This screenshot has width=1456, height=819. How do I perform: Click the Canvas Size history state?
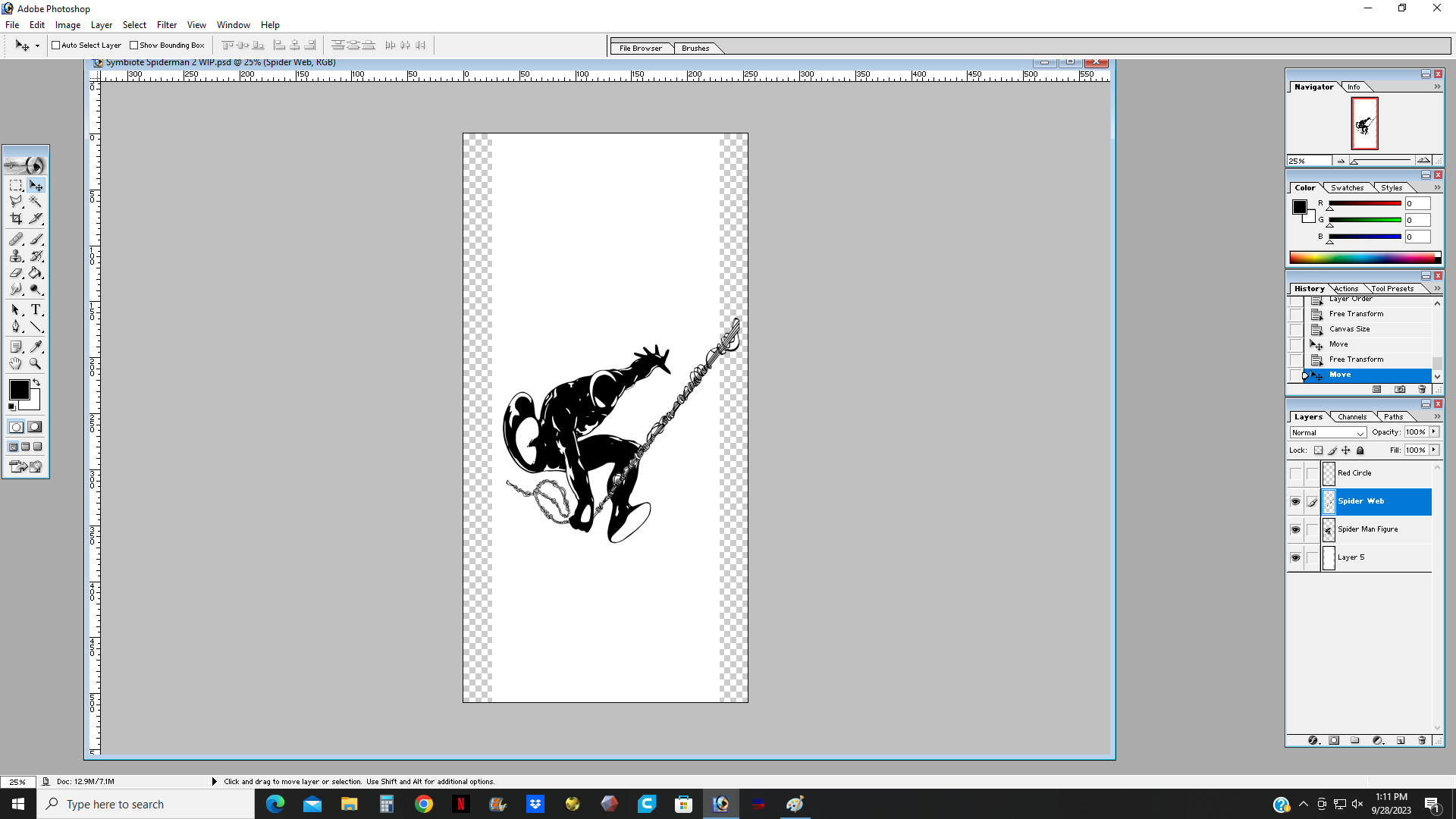coord(1349,329)
